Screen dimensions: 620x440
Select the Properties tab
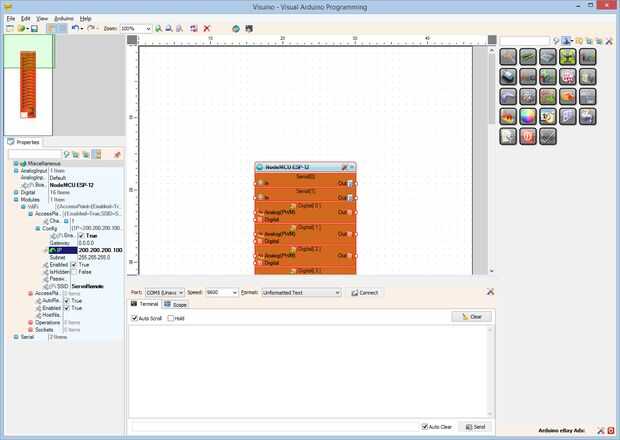point(24,142)
